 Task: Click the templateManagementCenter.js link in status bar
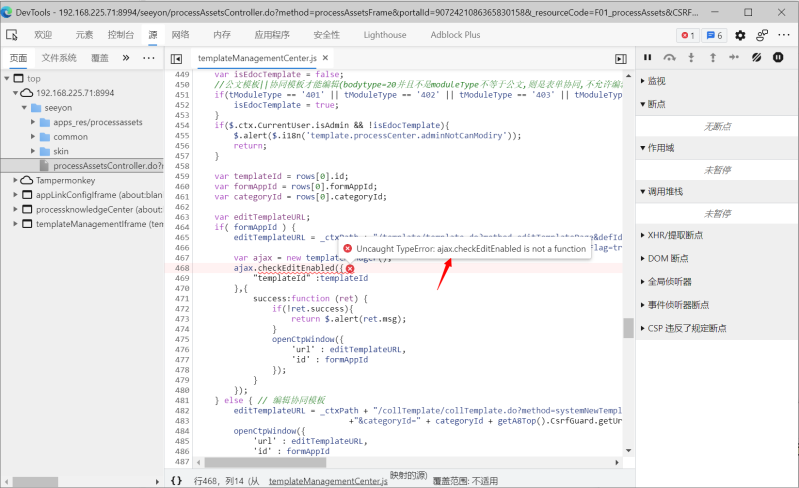tap(327, 481)
